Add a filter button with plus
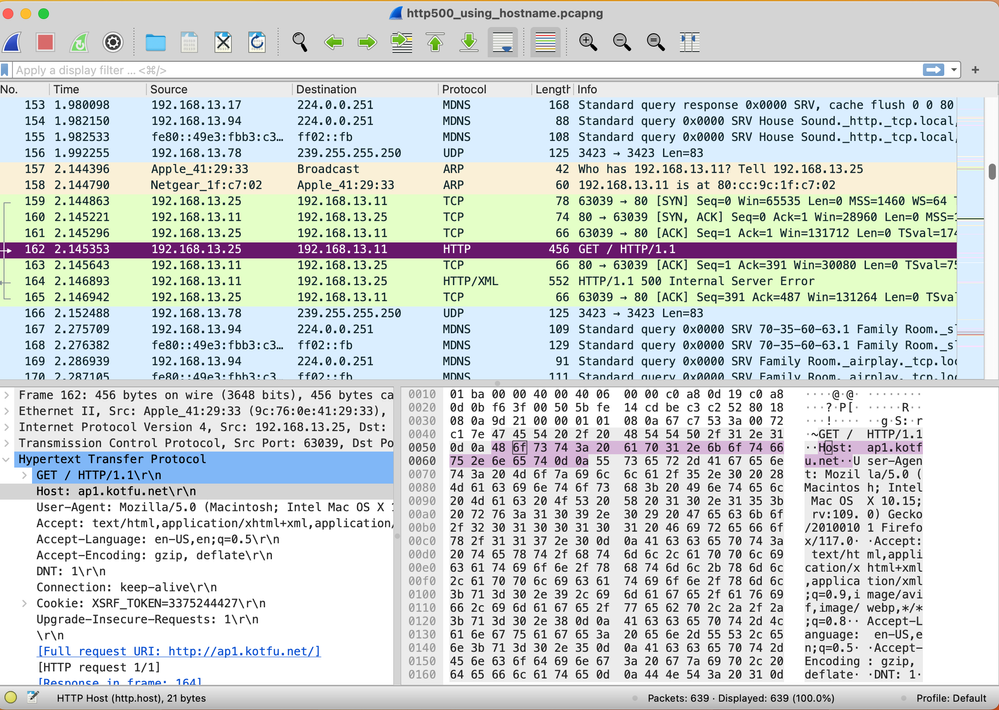The height and width of the screenshot is (710, 999). click(x=975, y=70)
